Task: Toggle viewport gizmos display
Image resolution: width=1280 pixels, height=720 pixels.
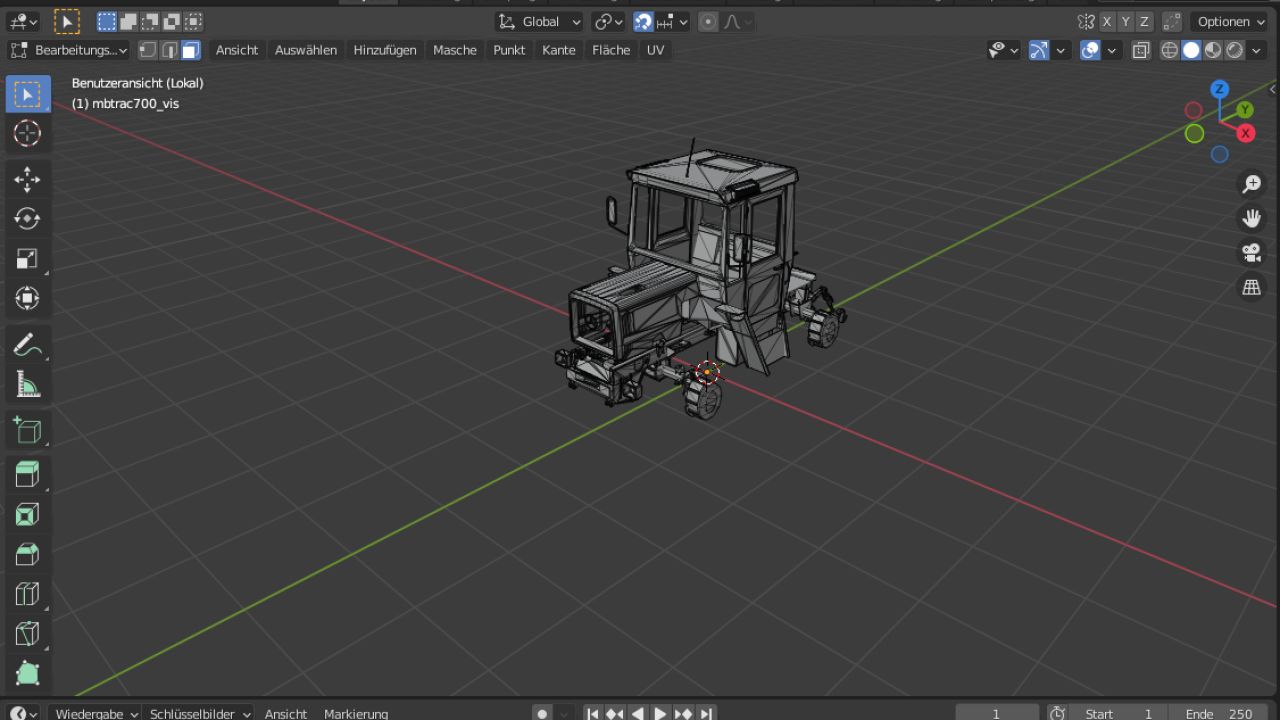Action: coord(1039,50)
